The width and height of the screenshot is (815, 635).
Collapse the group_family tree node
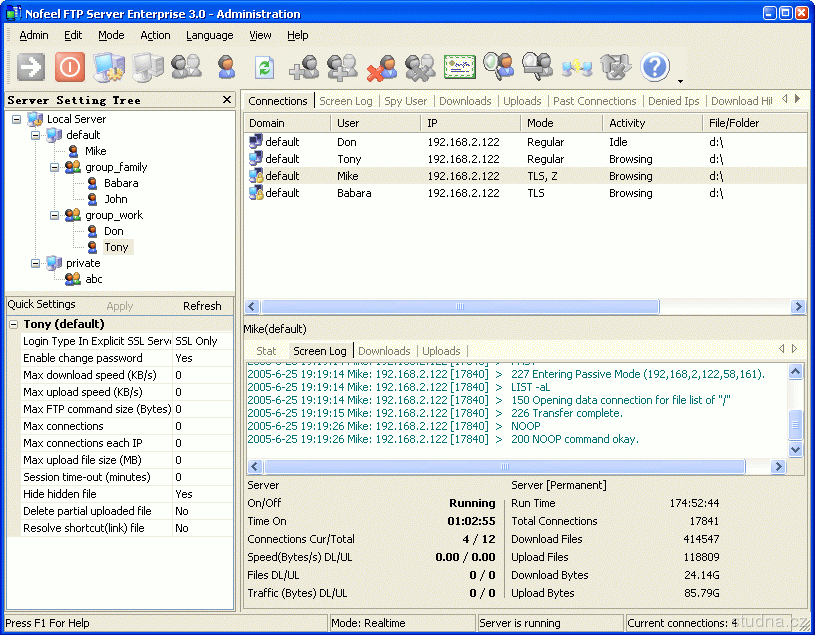click(x=53, y=167)
